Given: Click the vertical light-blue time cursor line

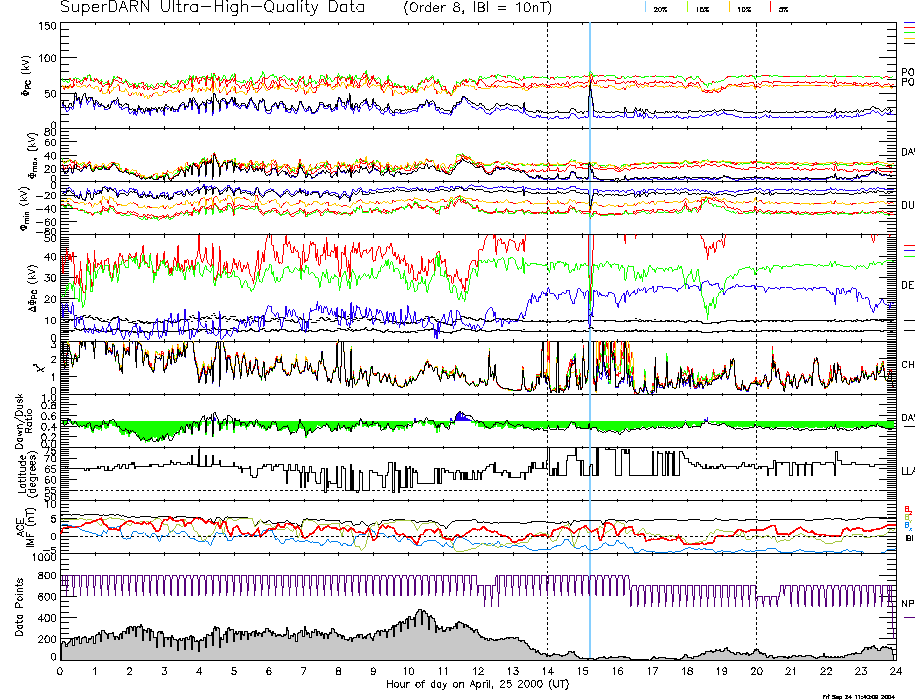Looking at the screenshot, I should 590,300.
